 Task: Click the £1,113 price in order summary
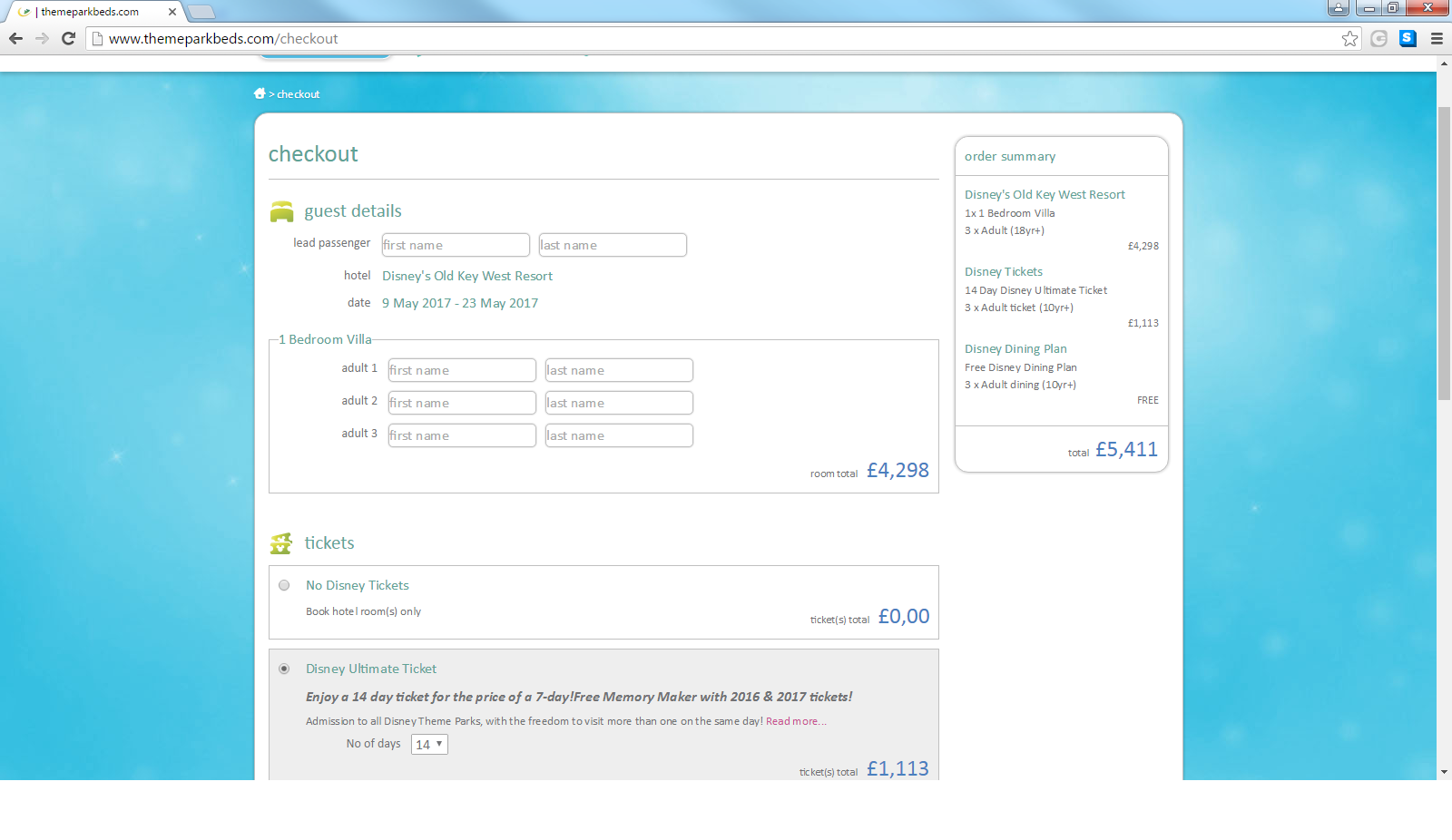(x=1143, y=323)
